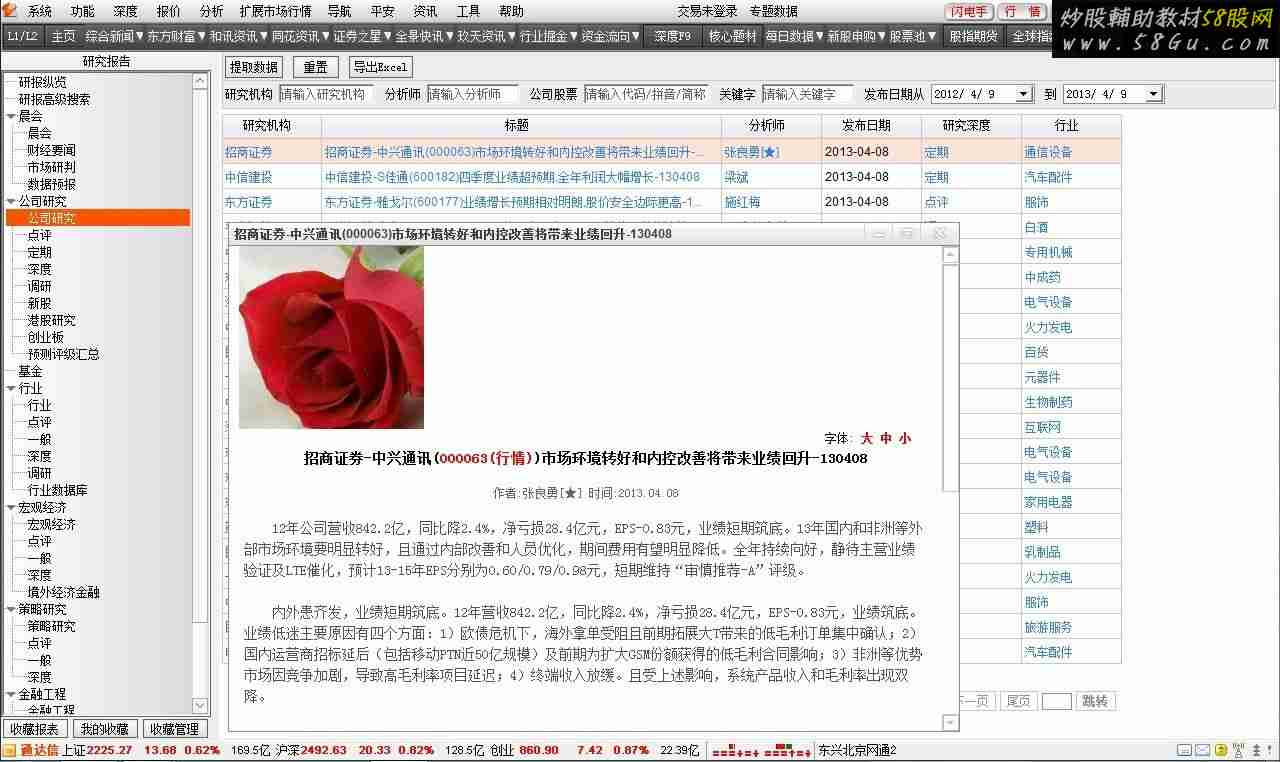
Task: Focus the 公司股票 code input field
Action: (646, 94)
